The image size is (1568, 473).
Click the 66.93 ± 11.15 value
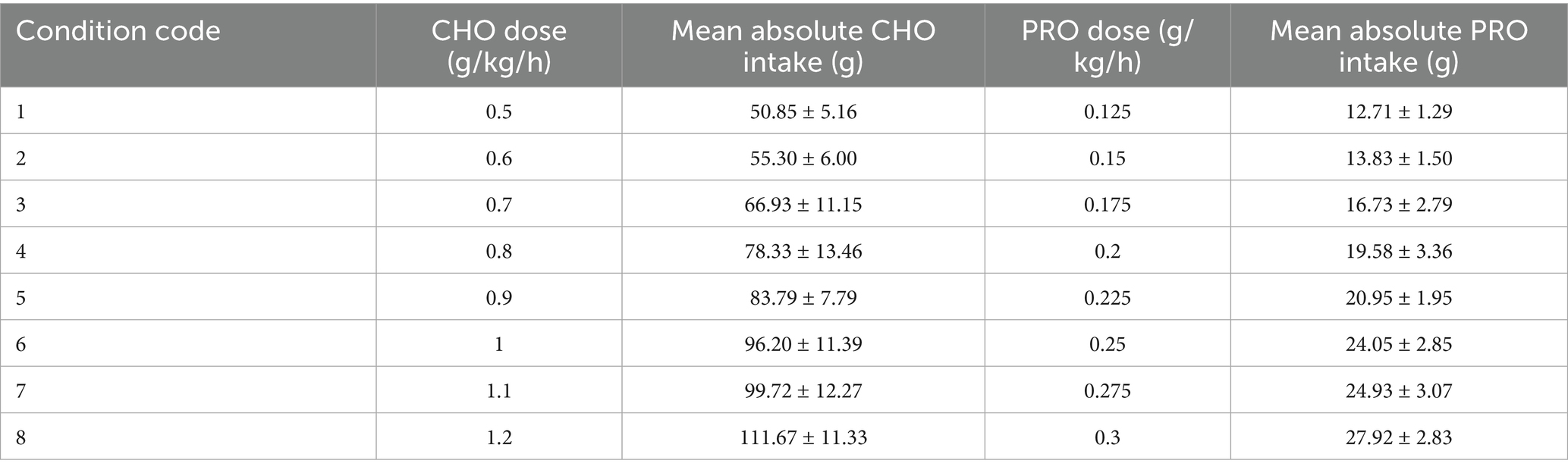(803, 205)
